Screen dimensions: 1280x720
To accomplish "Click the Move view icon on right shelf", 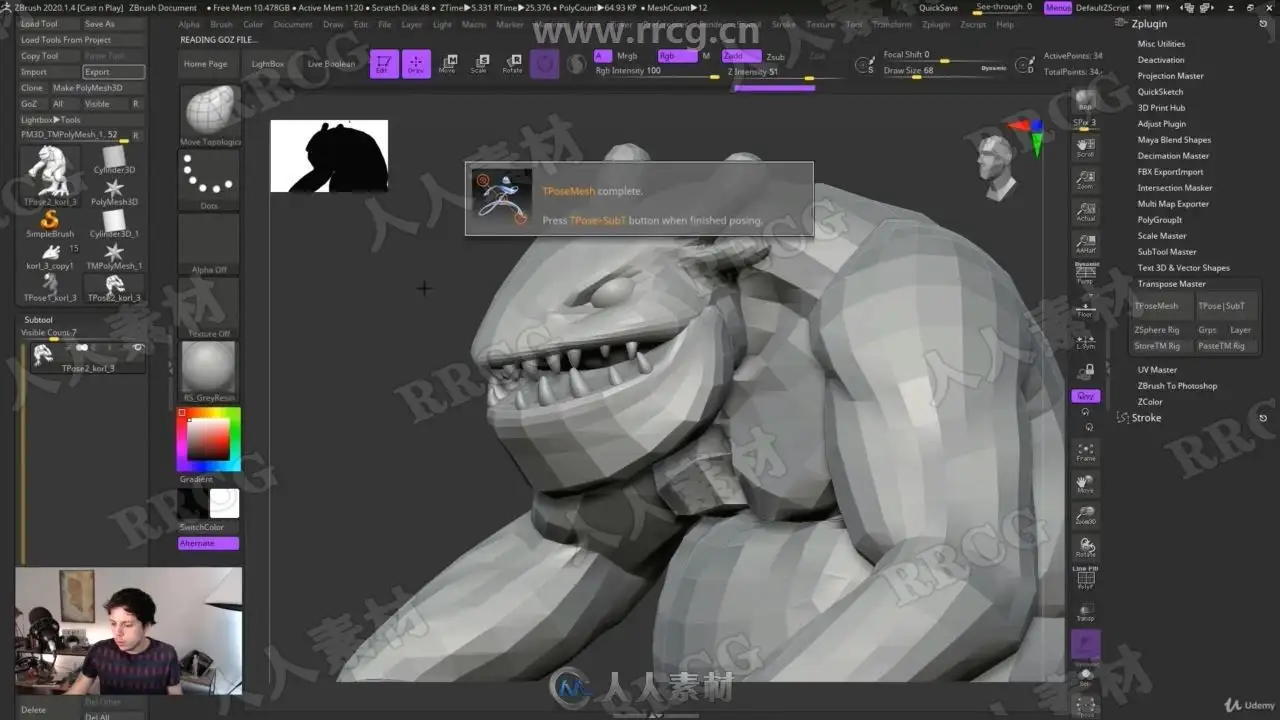I will [1085, 484].
